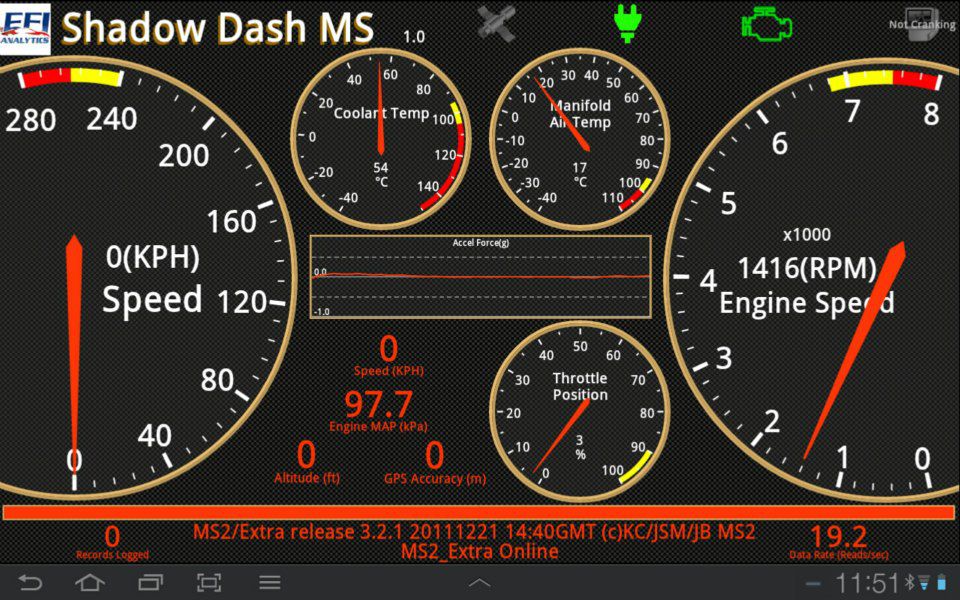
Task: Tap the 160 mark on Speed gauge
Action: [231, 222]
